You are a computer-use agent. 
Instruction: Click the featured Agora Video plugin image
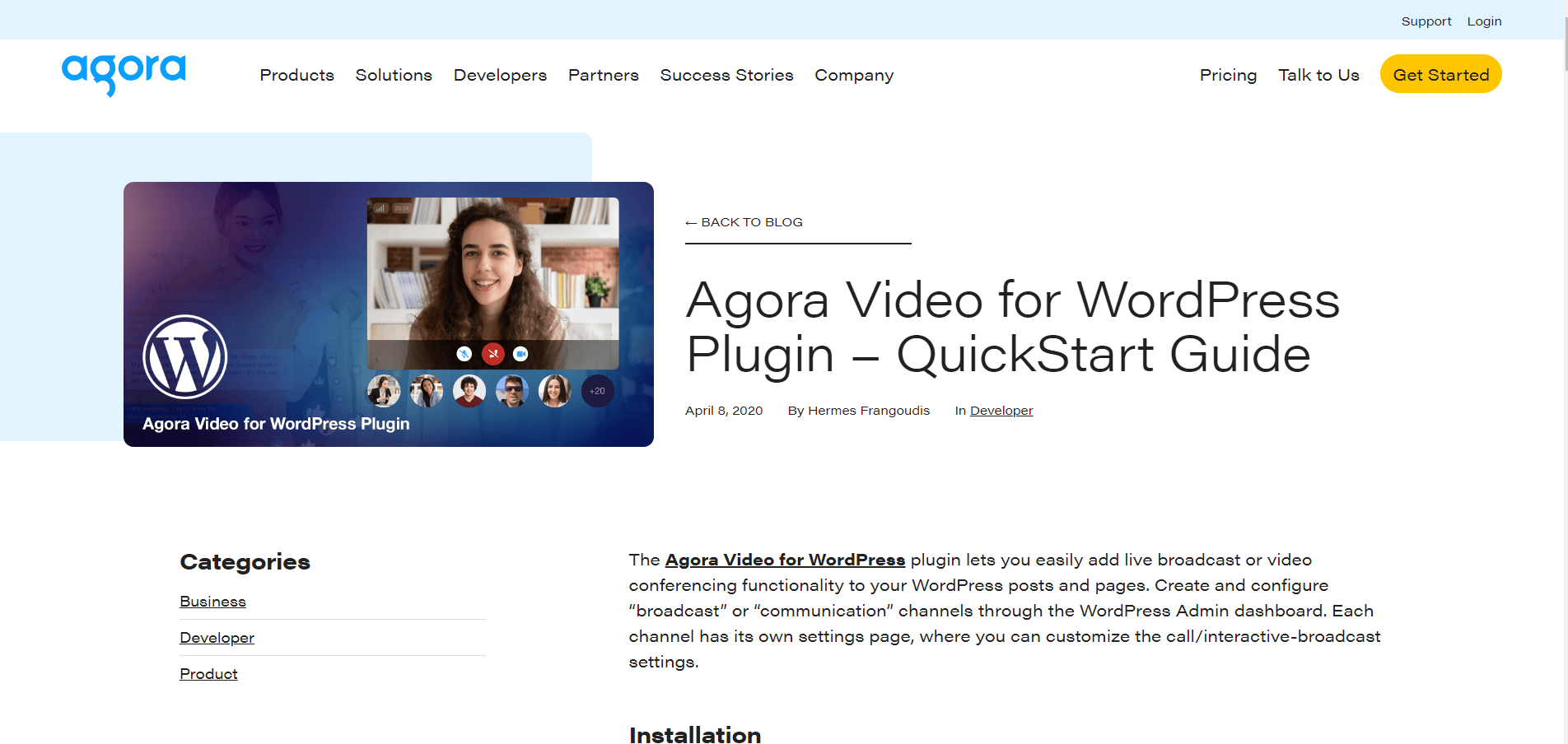click(389, 314)
